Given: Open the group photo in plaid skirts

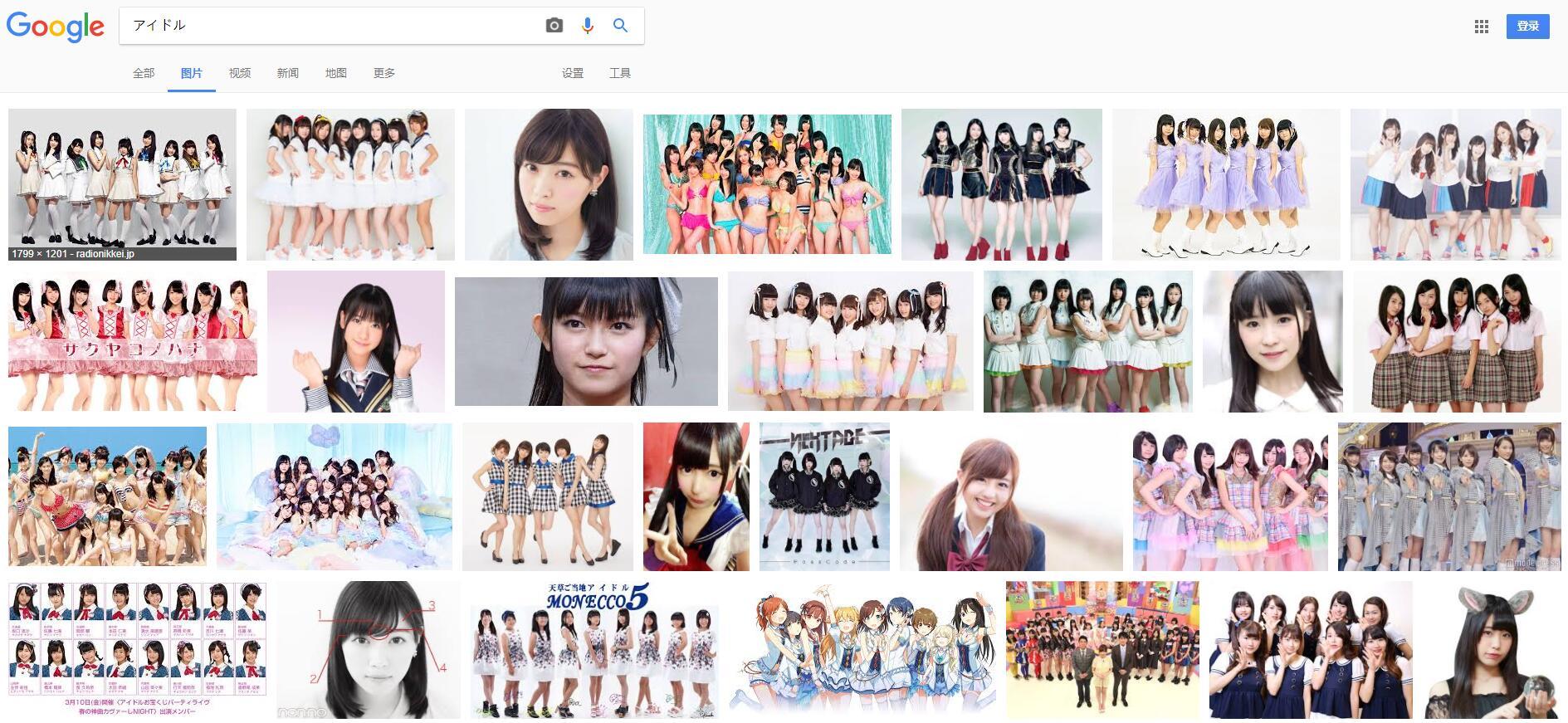Looking at the screenshot, I should [x=1457, y=341].
